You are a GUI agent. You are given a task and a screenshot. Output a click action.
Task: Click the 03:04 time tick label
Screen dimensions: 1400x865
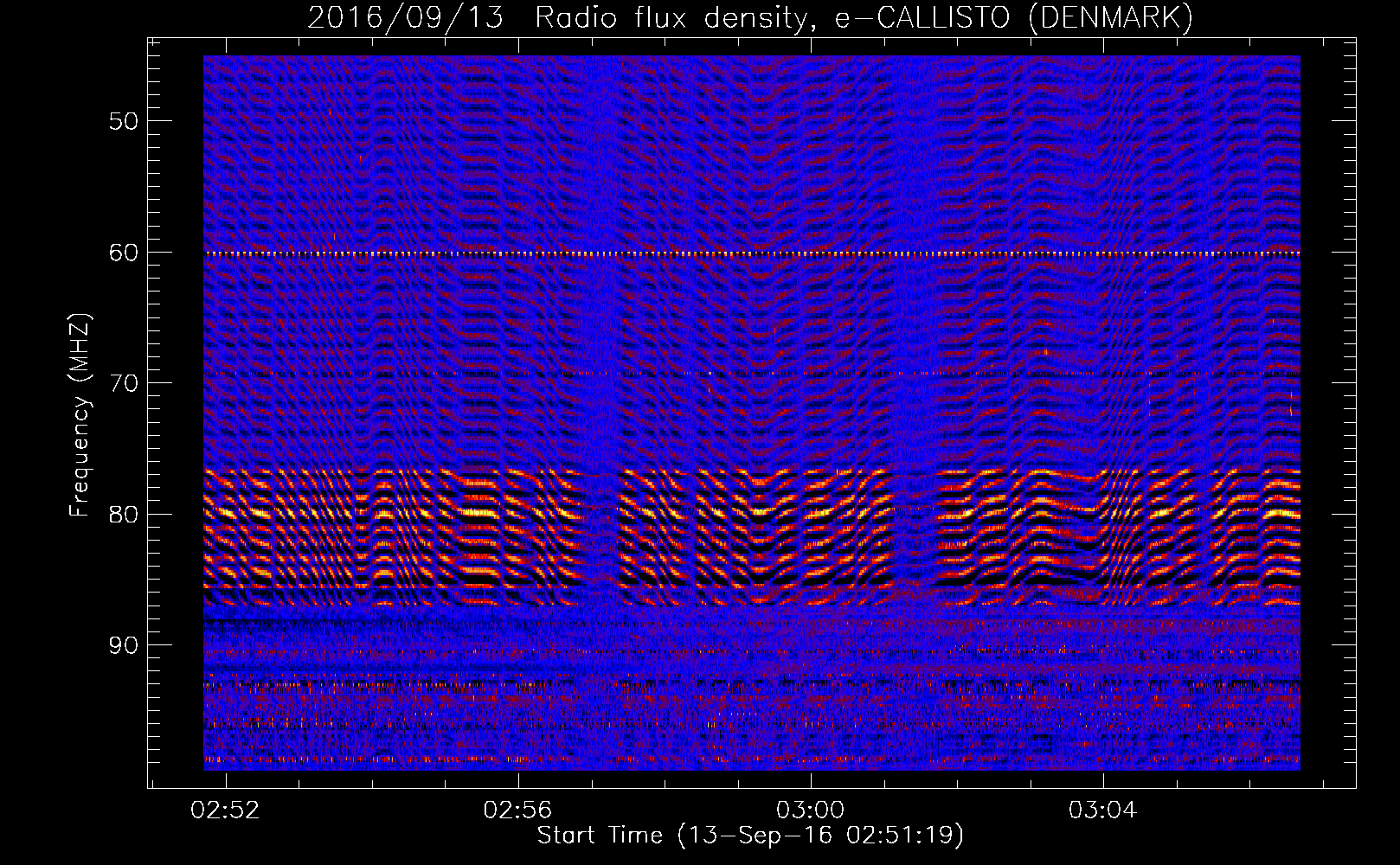coord(1102,811)
